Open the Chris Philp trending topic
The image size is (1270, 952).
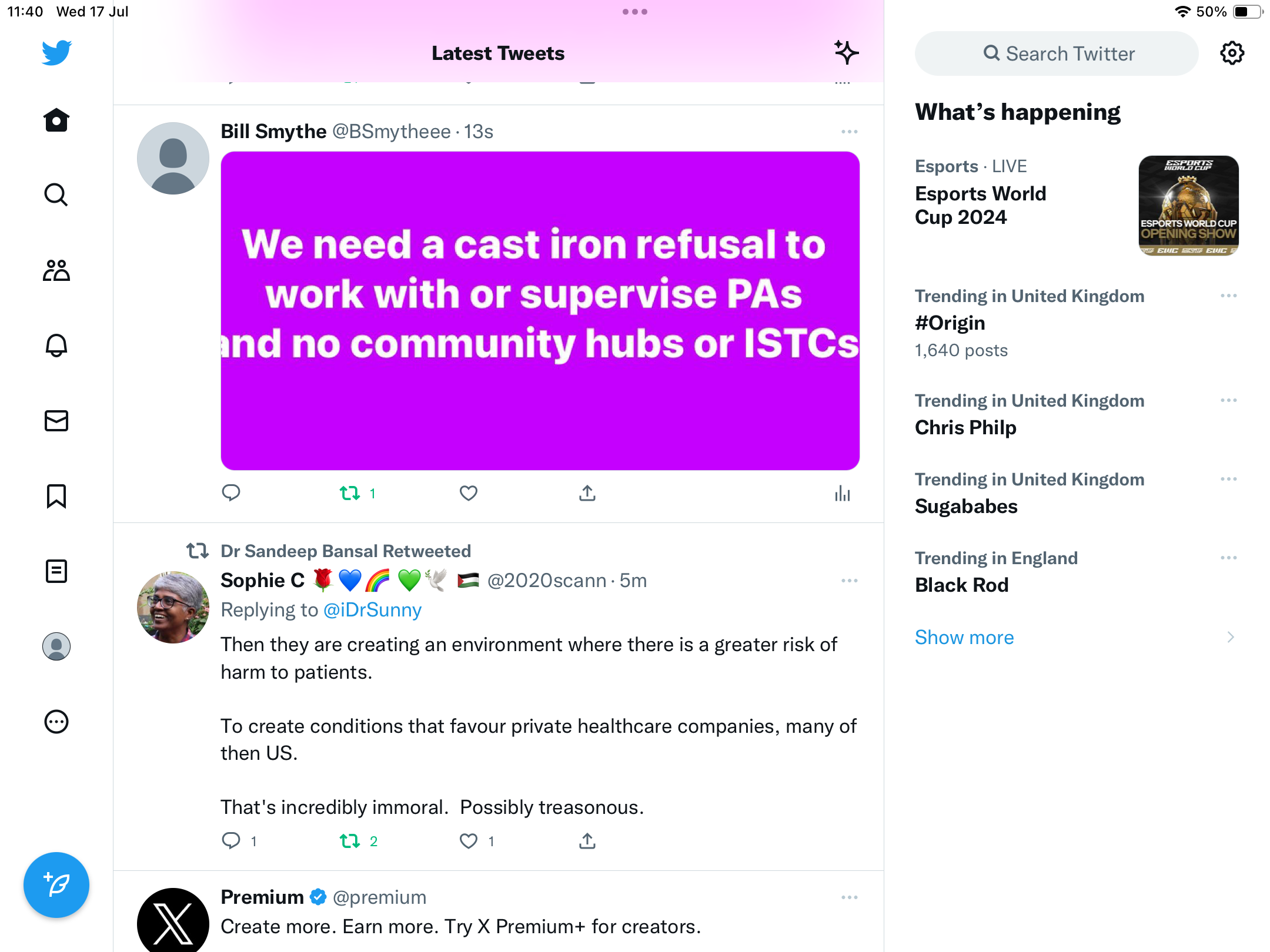[965, 427]
